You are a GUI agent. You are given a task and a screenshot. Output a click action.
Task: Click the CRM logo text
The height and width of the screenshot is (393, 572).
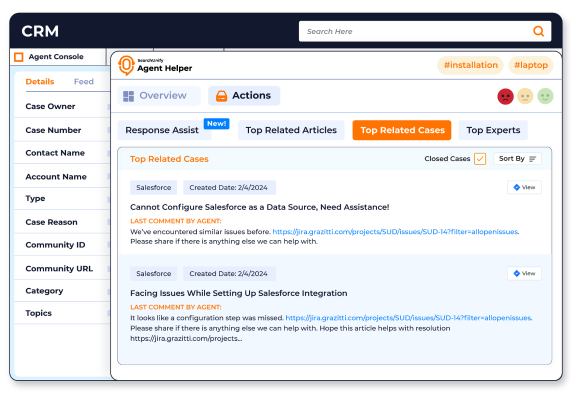(40, 31)
